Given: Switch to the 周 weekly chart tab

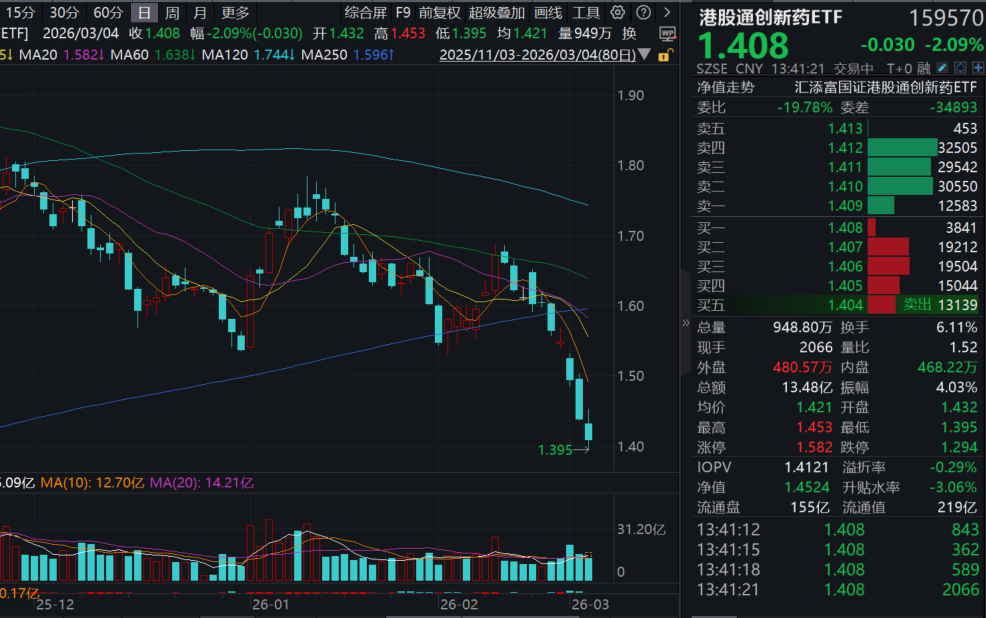Looking at the screenshot, I should [173, 13].
